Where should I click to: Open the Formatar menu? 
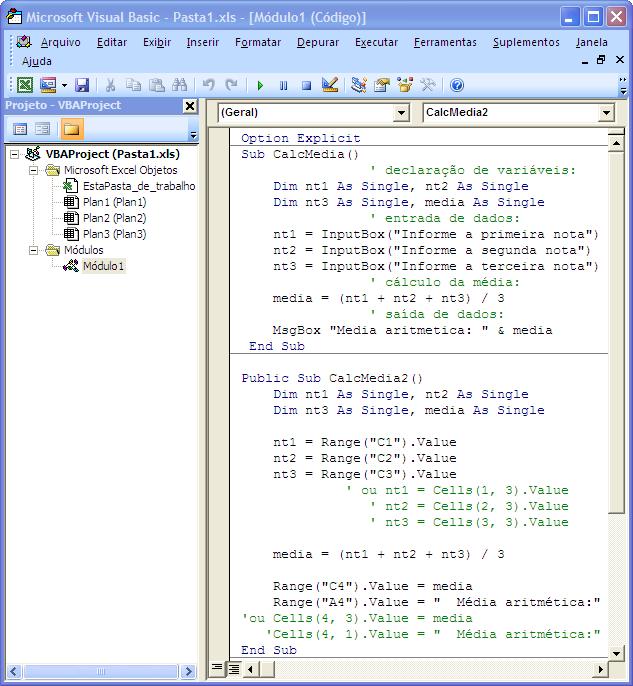tap(258, 42)
